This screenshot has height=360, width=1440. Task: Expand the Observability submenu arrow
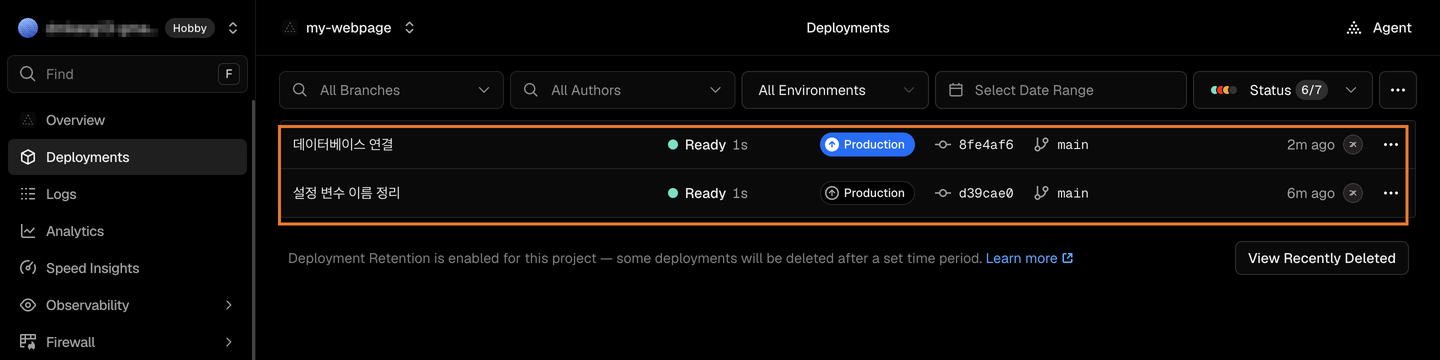pos(229,305)
